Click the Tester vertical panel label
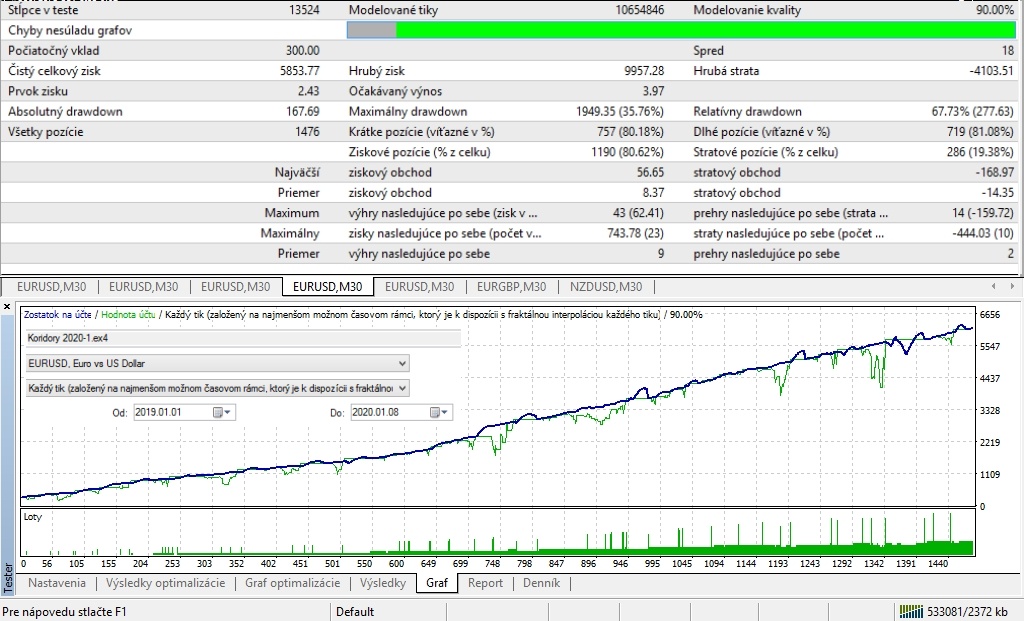The image size is (1024, 621). pos(8,577)
